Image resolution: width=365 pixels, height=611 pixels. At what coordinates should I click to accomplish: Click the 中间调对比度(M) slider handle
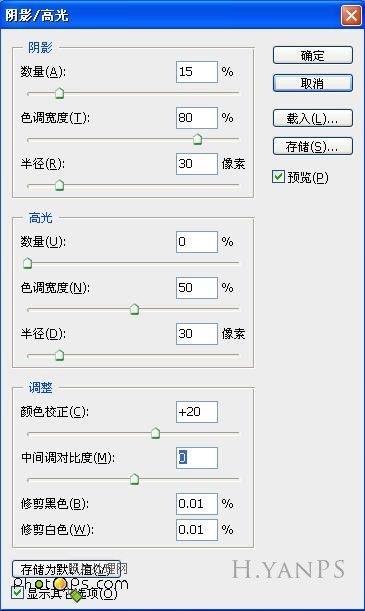point(134,479)
